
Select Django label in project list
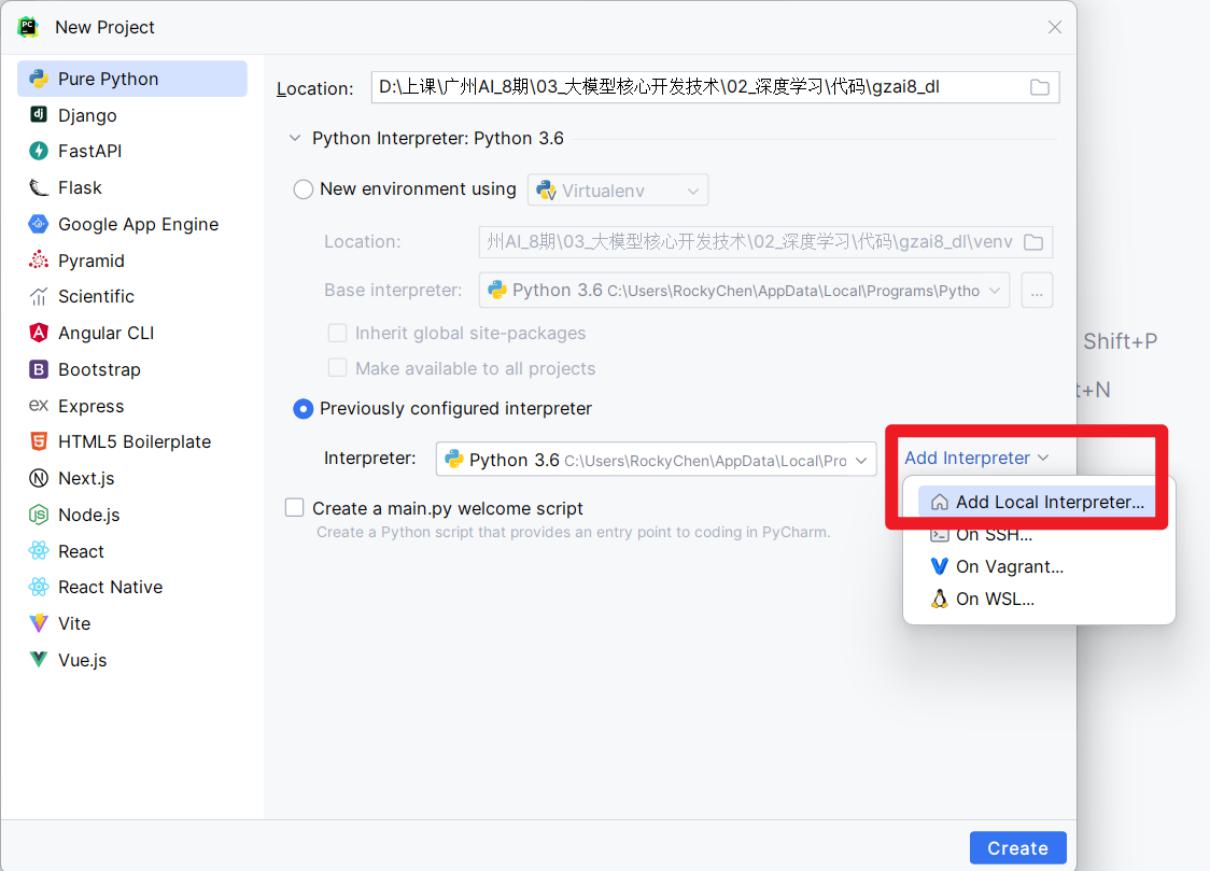point(87,115)
